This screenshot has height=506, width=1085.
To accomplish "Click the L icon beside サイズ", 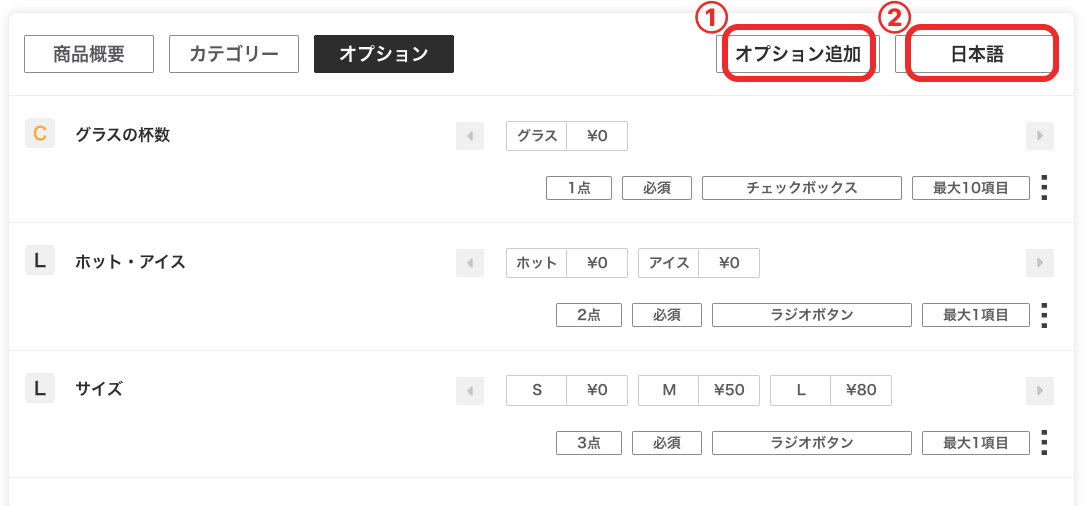I will tap(39, 389).
